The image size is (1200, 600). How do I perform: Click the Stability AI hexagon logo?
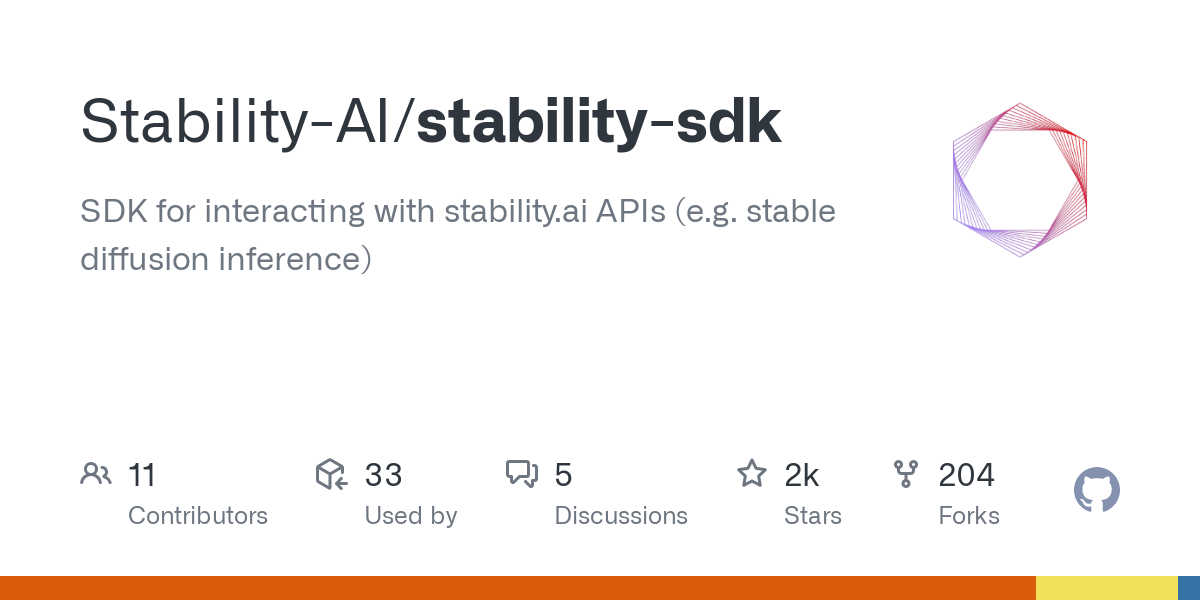click(1019, 181)
